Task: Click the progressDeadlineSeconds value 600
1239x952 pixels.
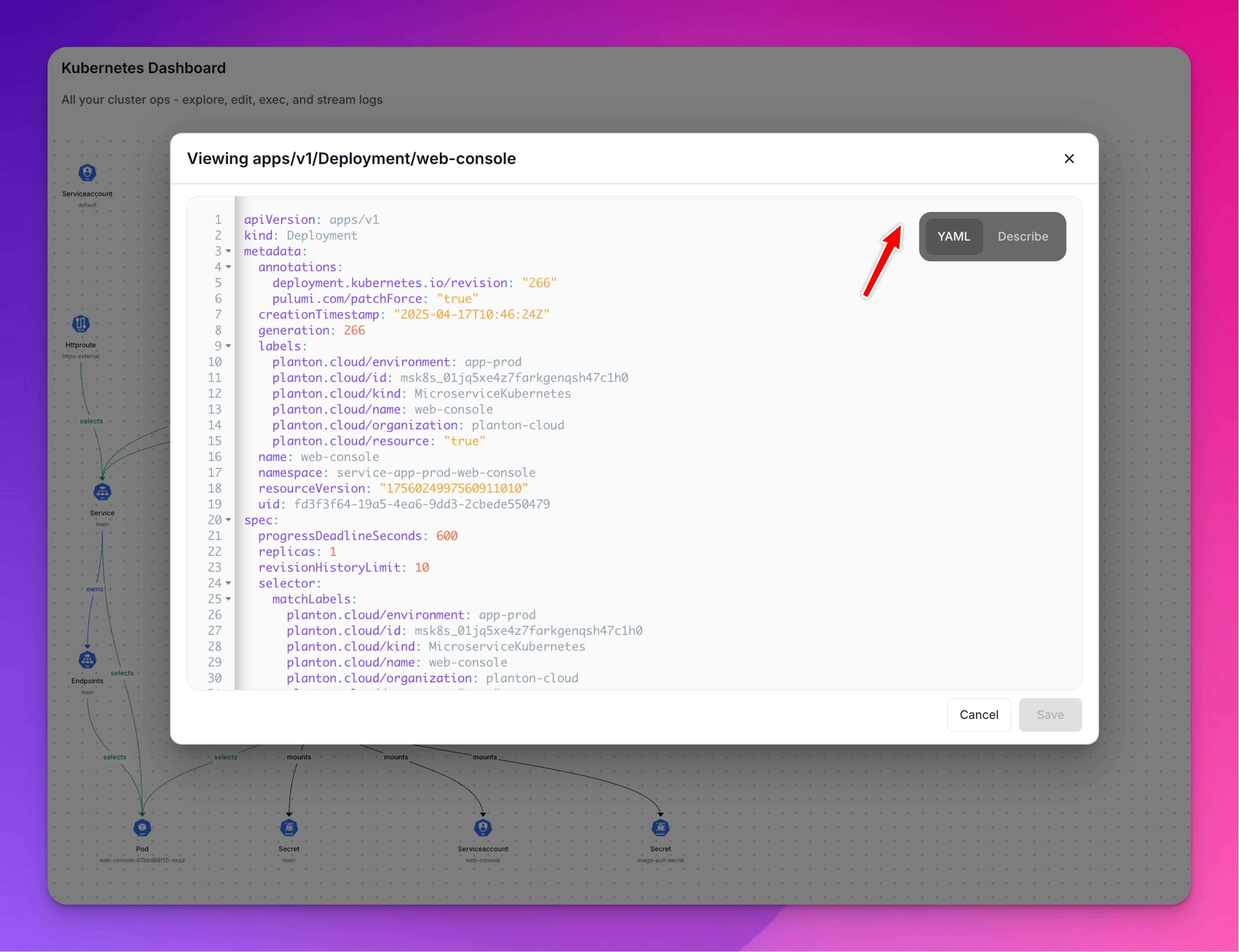Action: coord(447,536)
